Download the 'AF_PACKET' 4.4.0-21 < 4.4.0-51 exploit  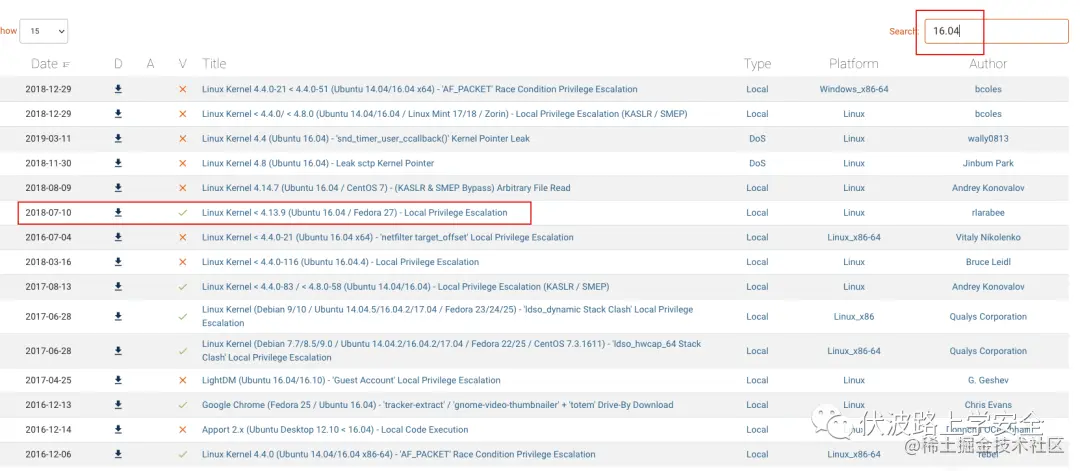[x=118, y=89]
